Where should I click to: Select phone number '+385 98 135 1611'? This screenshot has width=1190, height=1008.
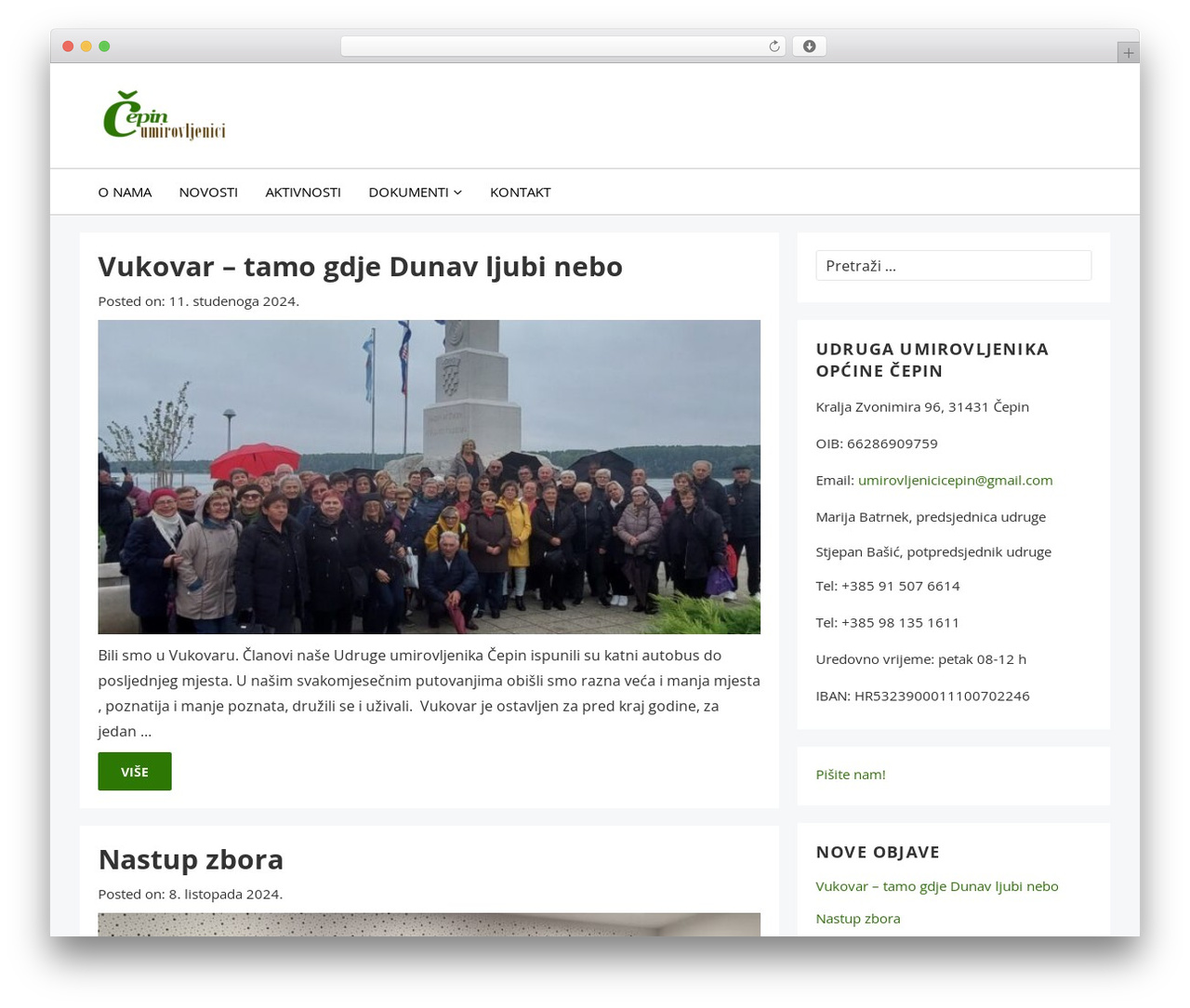[900, 623]
